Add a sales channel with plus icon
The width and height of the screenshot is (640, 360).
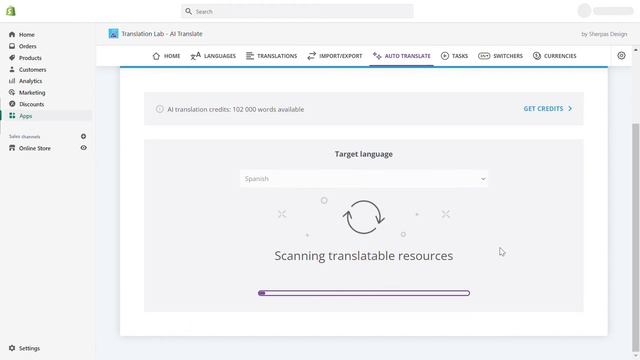click(x=83, y=136)
